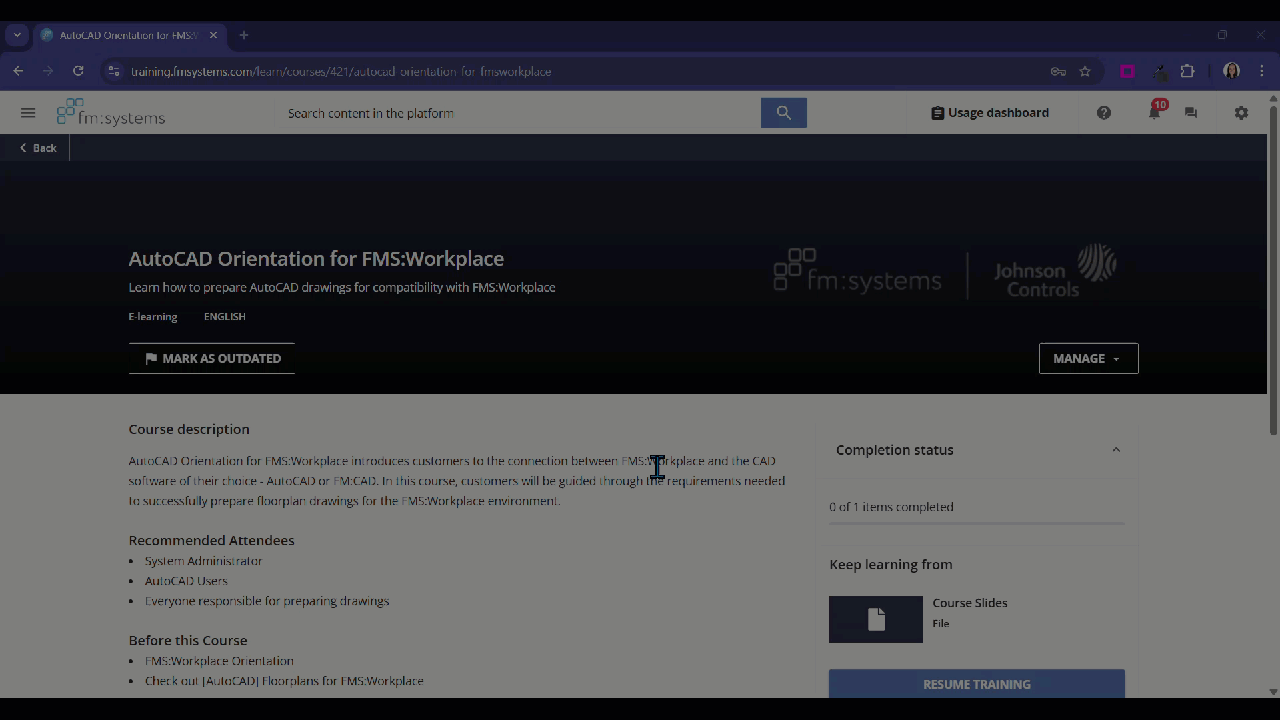
Task: Open the platform settings gear
Action: (1241, 113)
